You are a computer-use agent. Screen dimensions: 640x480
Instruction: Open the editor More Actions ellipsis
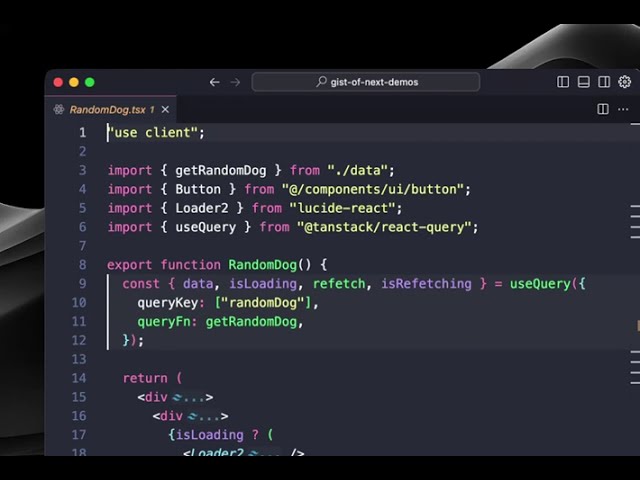(x=623, y=109)
